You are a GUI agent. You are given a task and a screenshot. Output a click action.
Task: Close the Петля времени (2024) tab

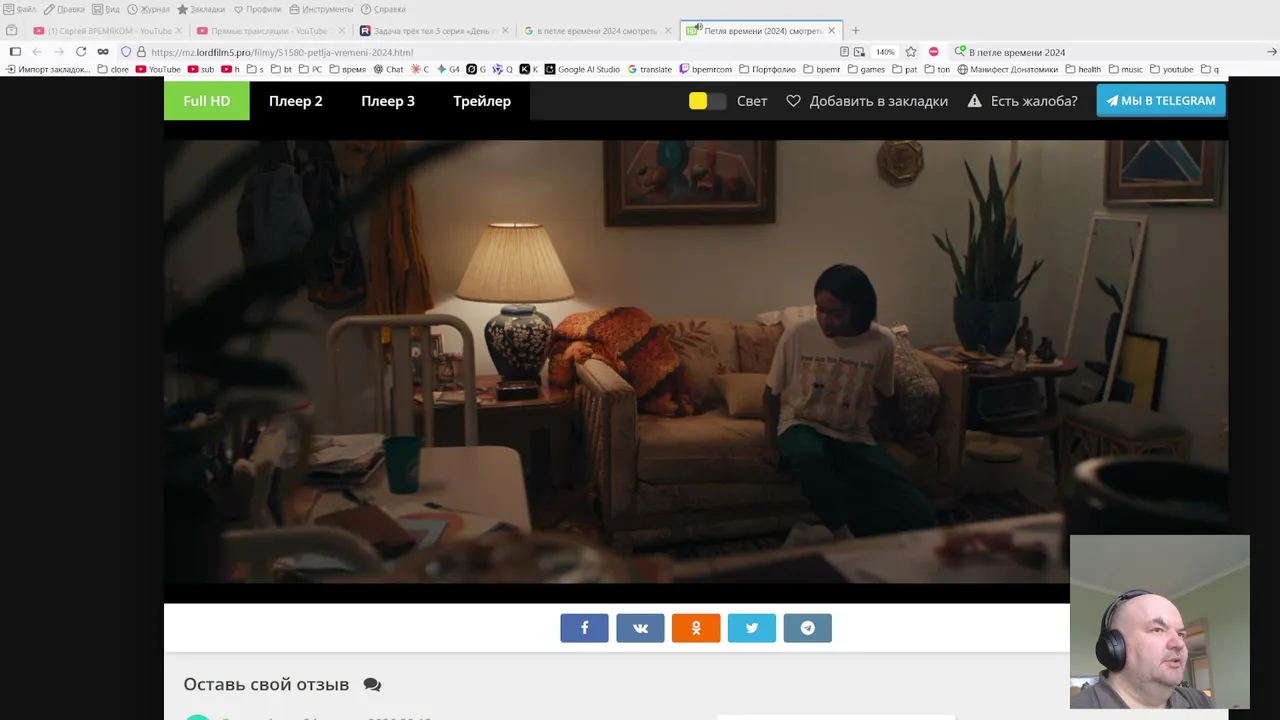831,31
